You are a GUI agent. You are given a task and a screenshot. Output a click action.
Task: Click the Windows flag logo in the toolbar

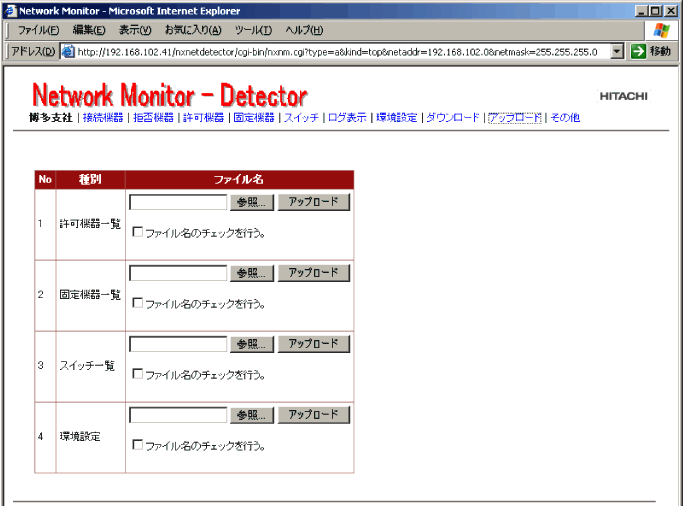[x=662, y=30]
